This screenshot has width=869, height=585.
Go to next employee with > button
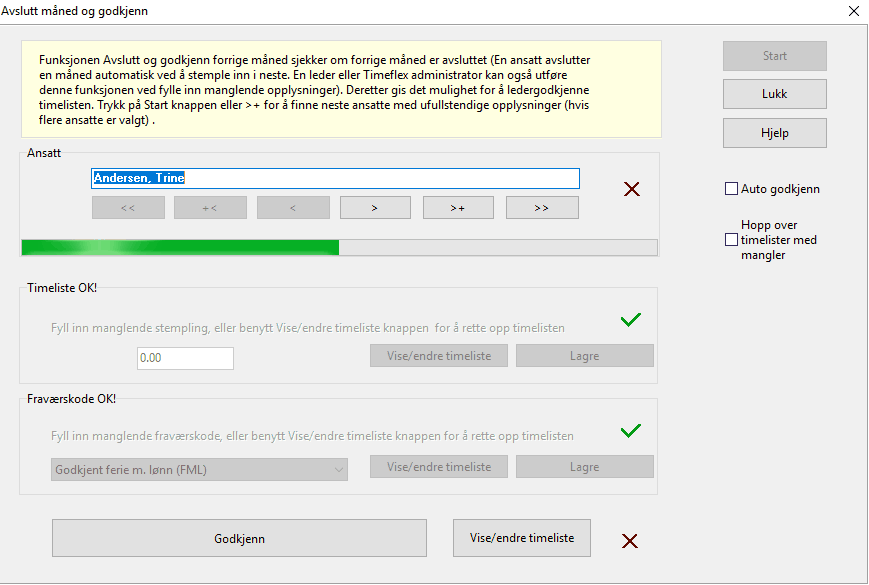click(375, 208)
